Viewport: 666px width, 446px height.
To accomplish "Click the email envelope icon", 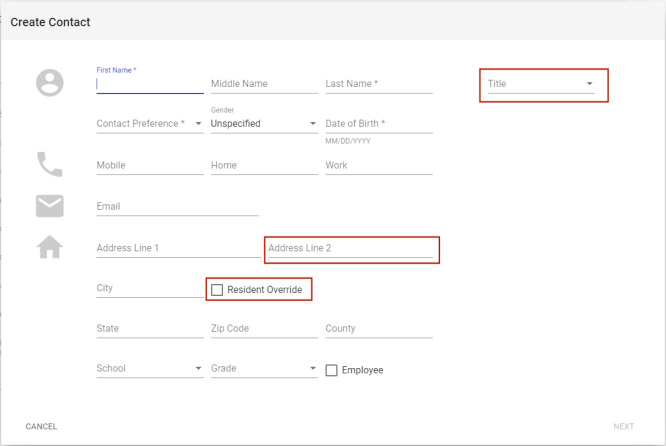I will (x=49, y=206).
